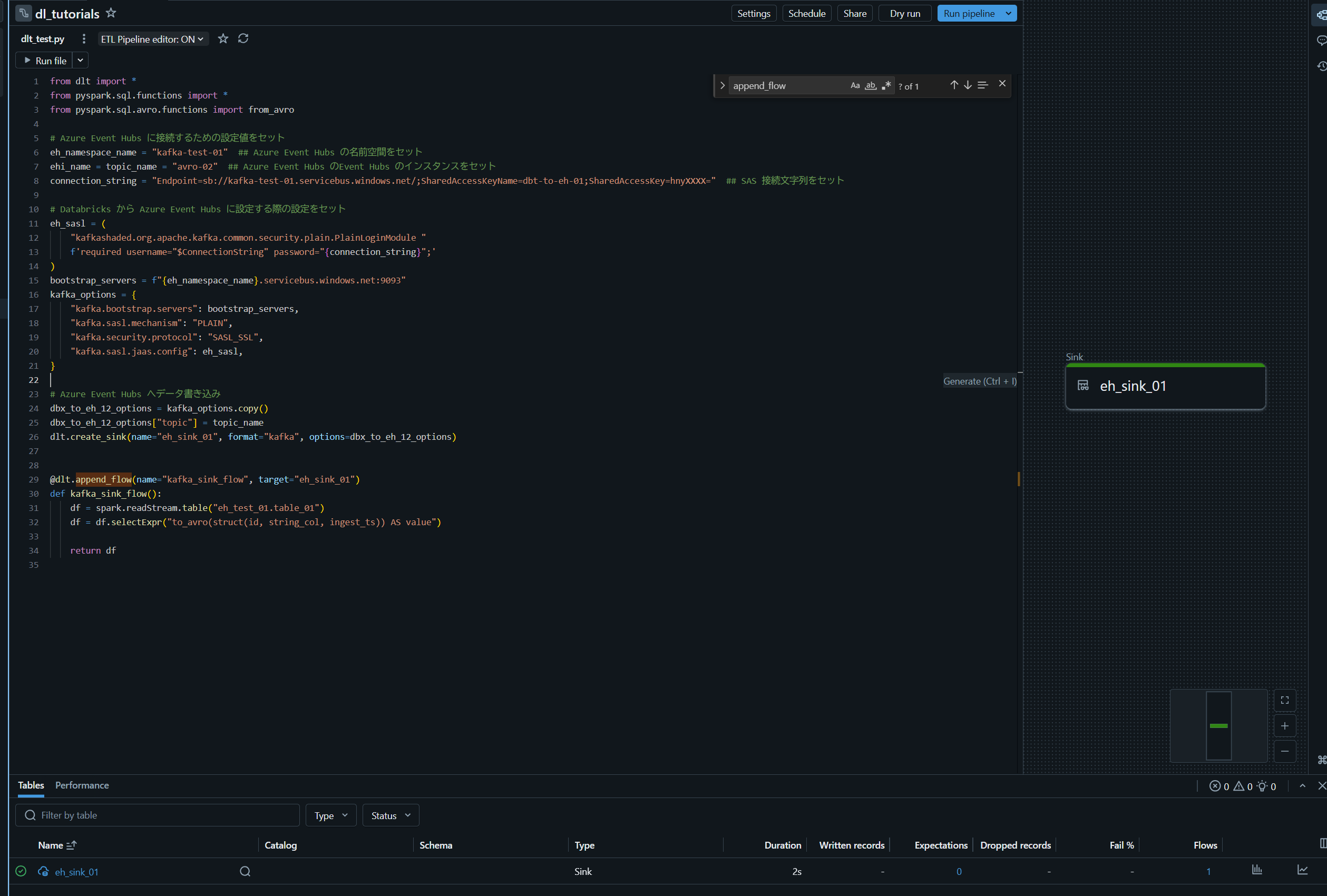Switch to the Performance tab
The width and height of the screenshot is (1327, 896).
82,785
